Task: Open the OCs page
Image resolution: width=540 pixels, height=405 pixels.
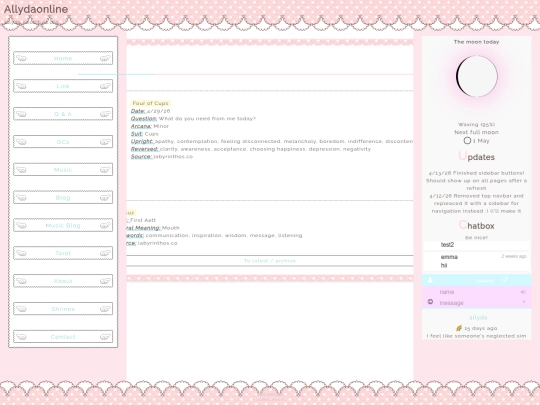Action: tap(63, 142)
